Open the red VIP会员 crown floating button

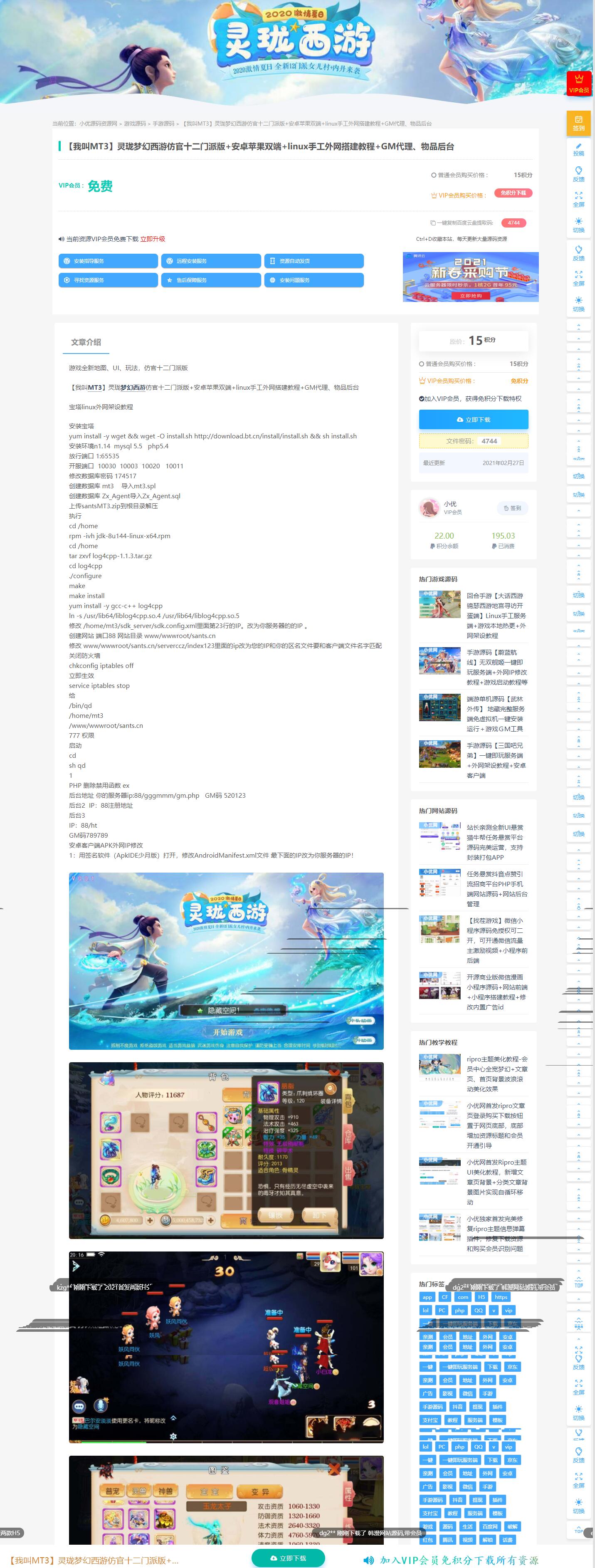(x=578, y=84)
